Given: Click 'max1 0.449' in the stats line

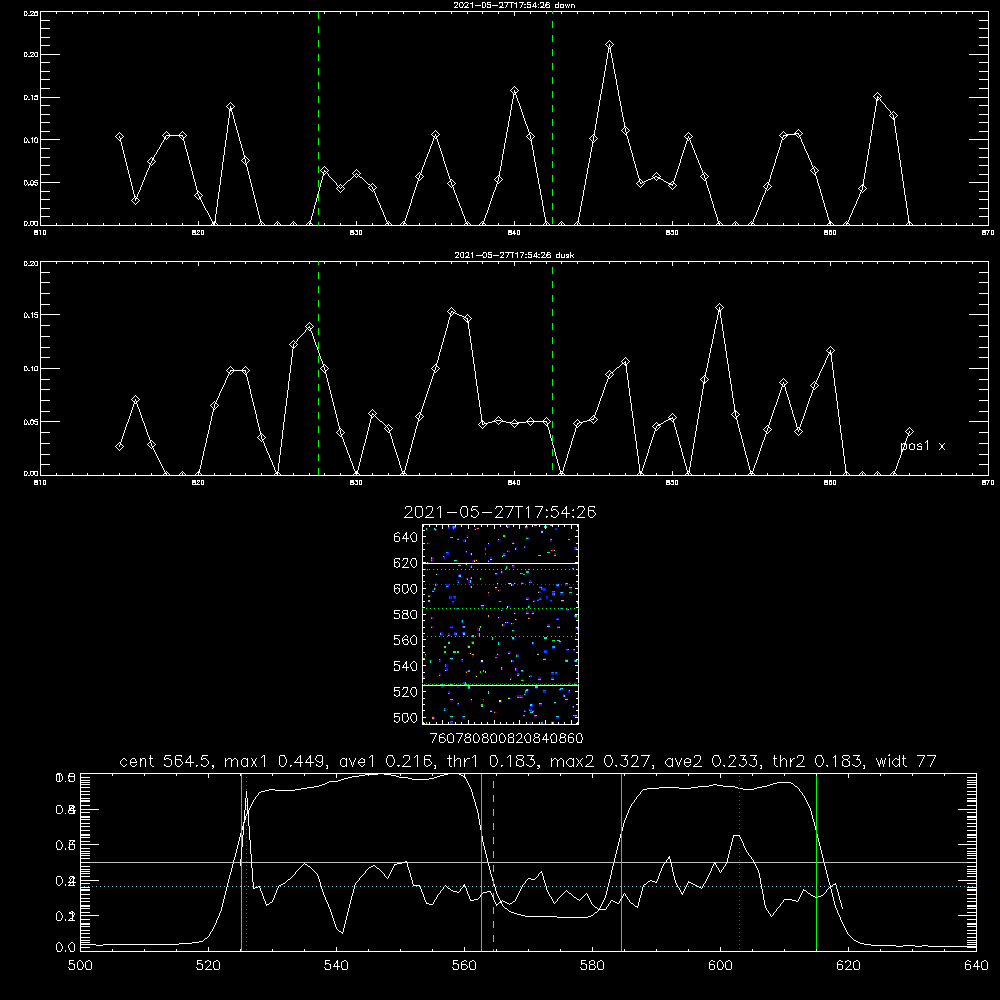Looking at the screenshot, I should tap(276, 761).
